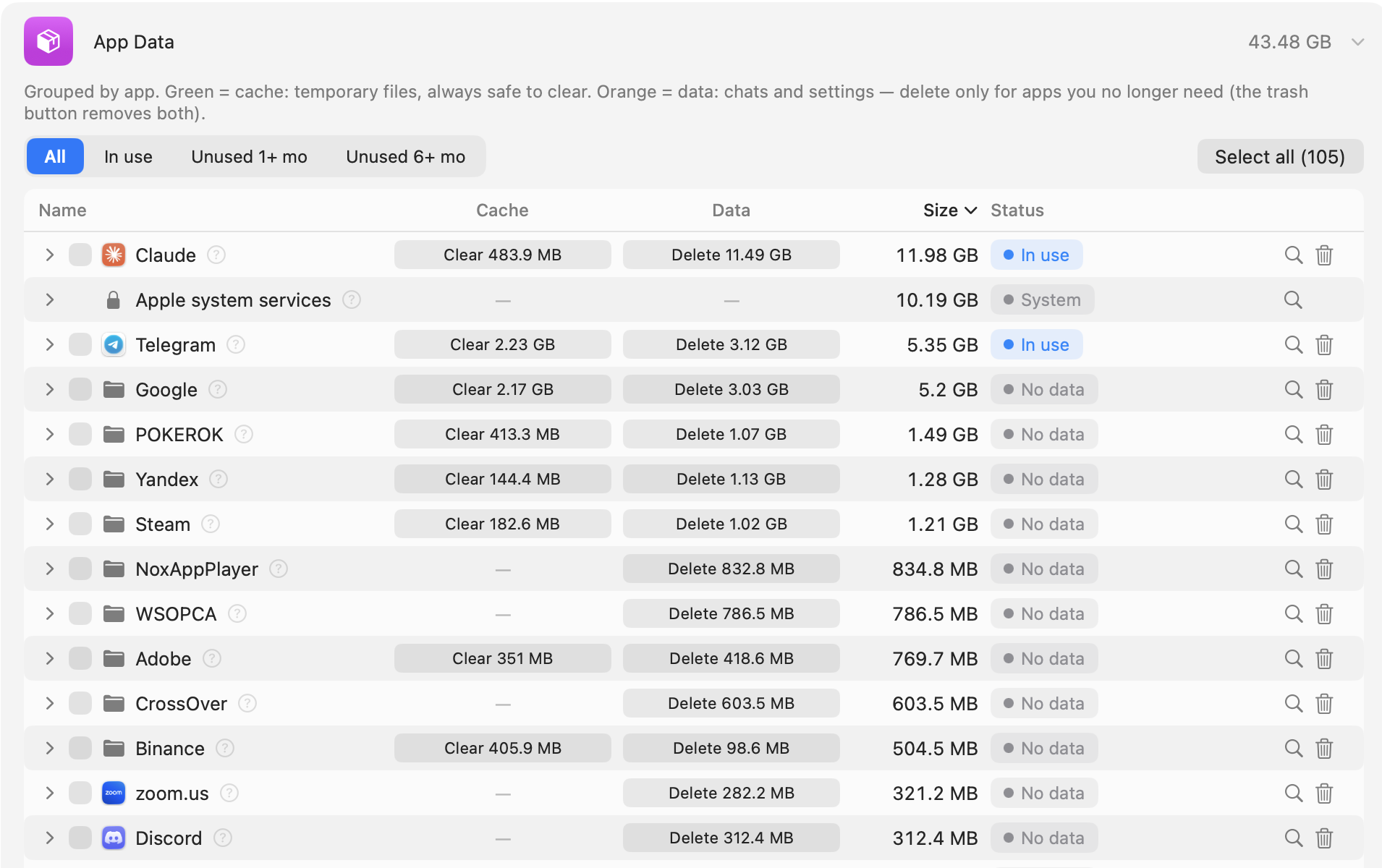This screenshot has height=868, width=1382.
Task: Trash the Yandex row's data
Action: click(x=1324, y=480)
